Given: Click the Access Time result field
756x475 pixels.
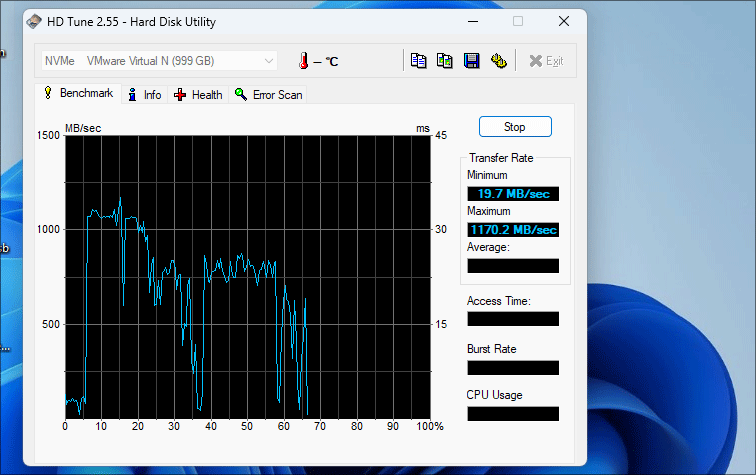Looking at the screenshot, I should tap(513, 319).
